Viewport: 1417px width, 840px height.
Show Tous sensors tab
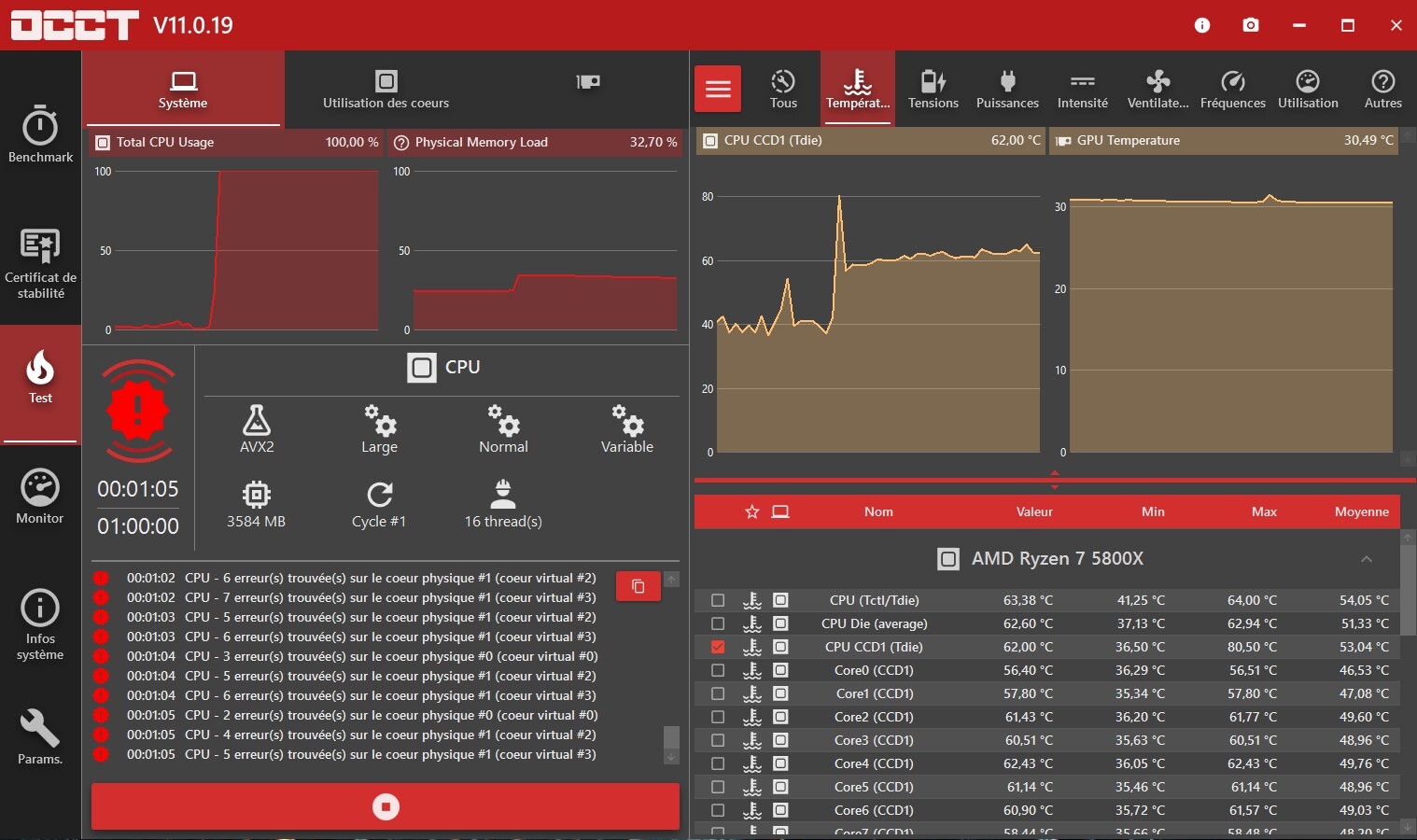(x=783, y=89)
